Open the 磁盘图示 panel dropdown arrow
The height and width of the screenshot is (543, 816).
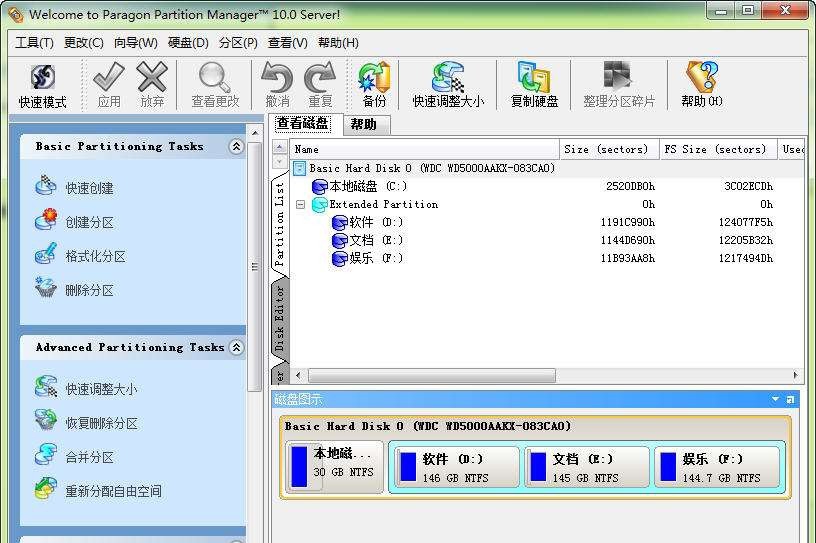point(775,399)
